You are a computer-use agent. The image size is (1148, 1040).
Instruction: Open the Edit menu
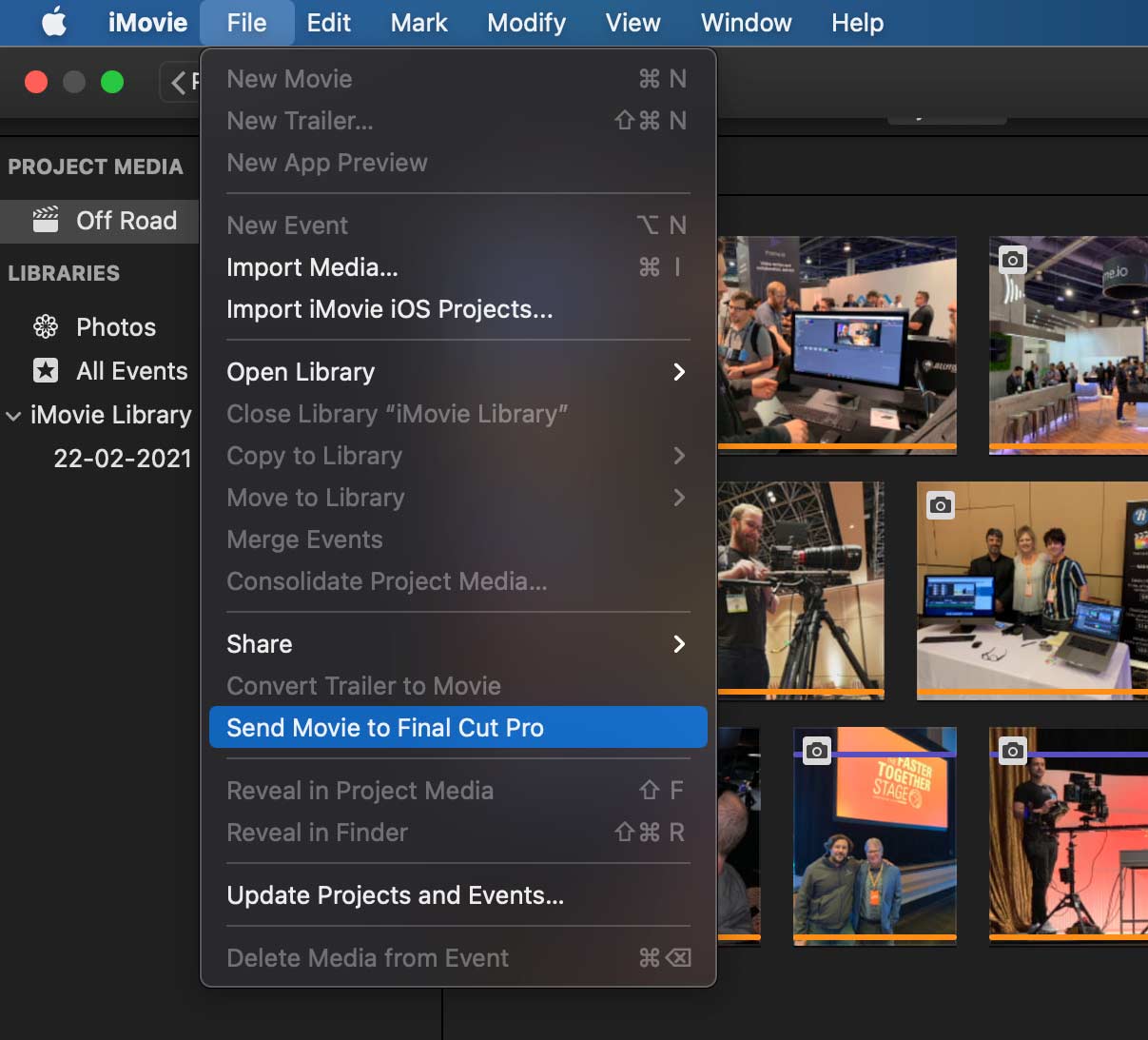point(328,22)
